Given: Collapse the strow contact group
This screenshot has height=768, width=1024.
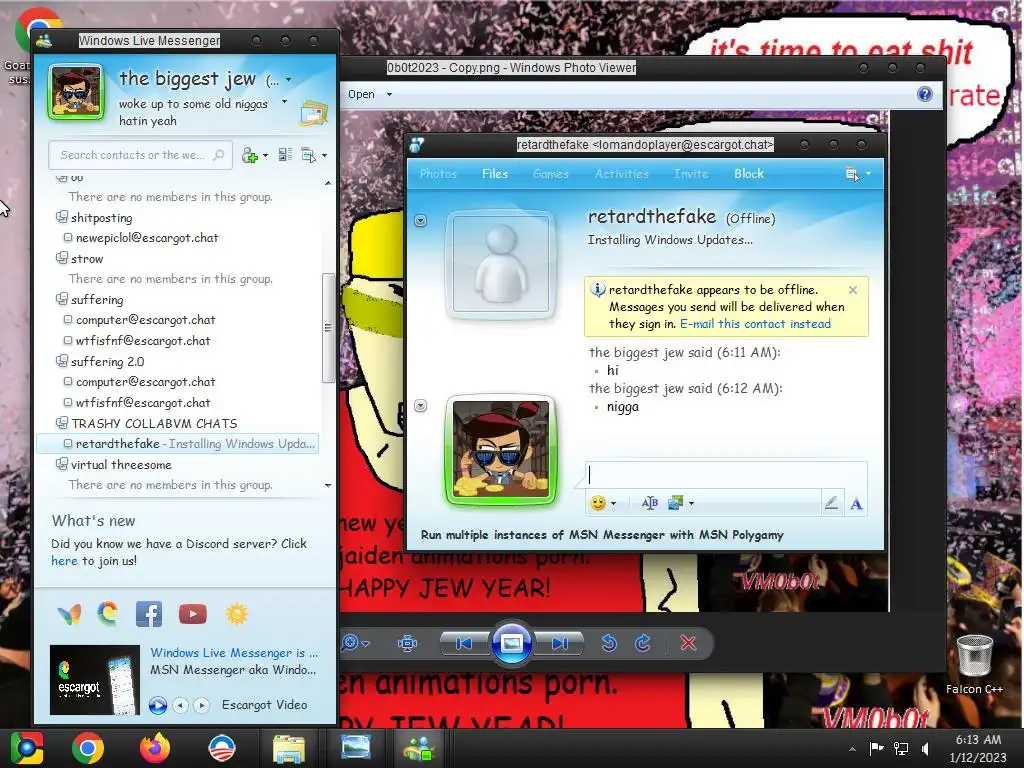Looking at the screenshot, I should pos(61,258).
